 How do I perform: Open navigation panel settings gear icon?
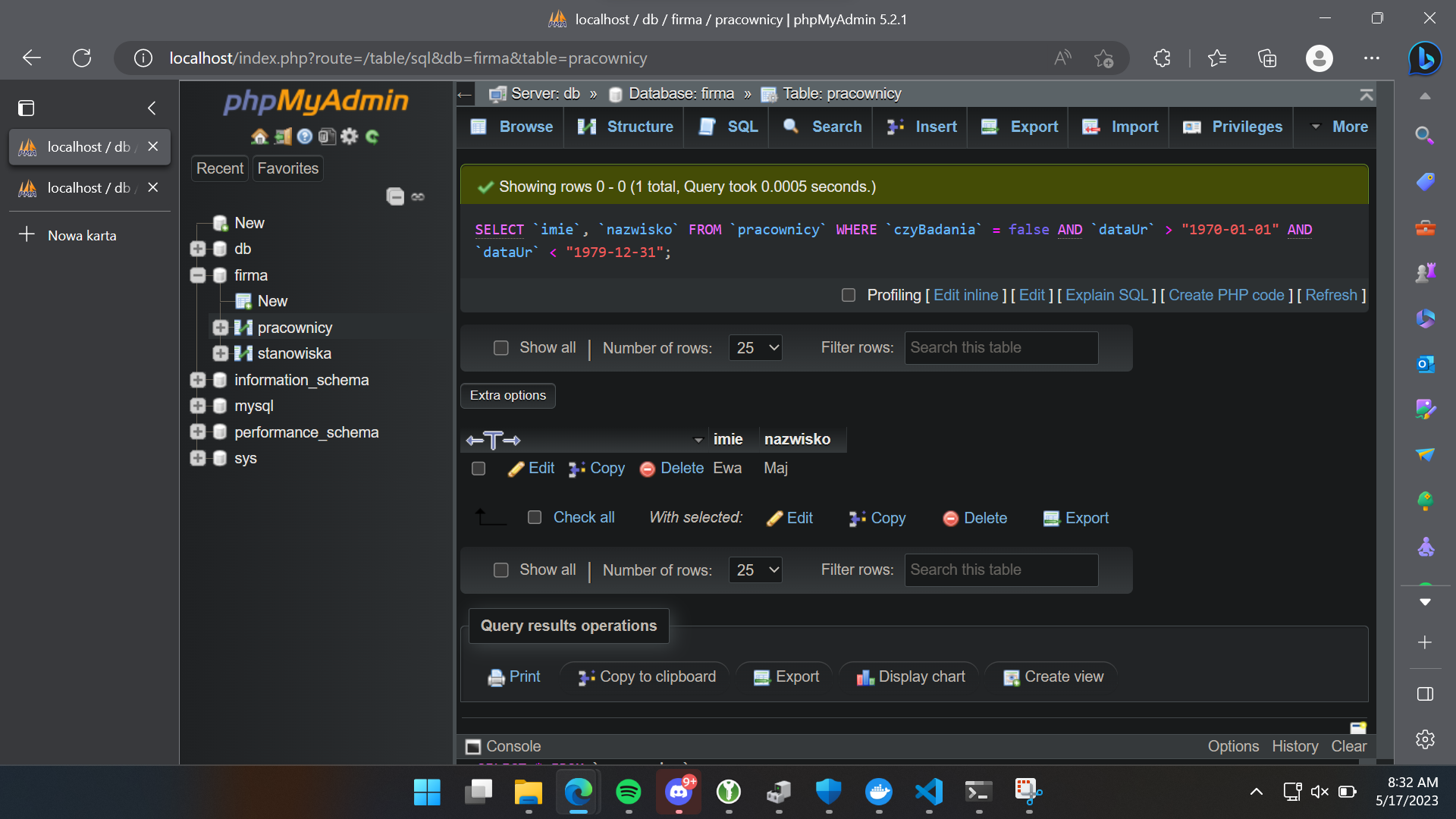pyautogui.click(x=350, y=136)
